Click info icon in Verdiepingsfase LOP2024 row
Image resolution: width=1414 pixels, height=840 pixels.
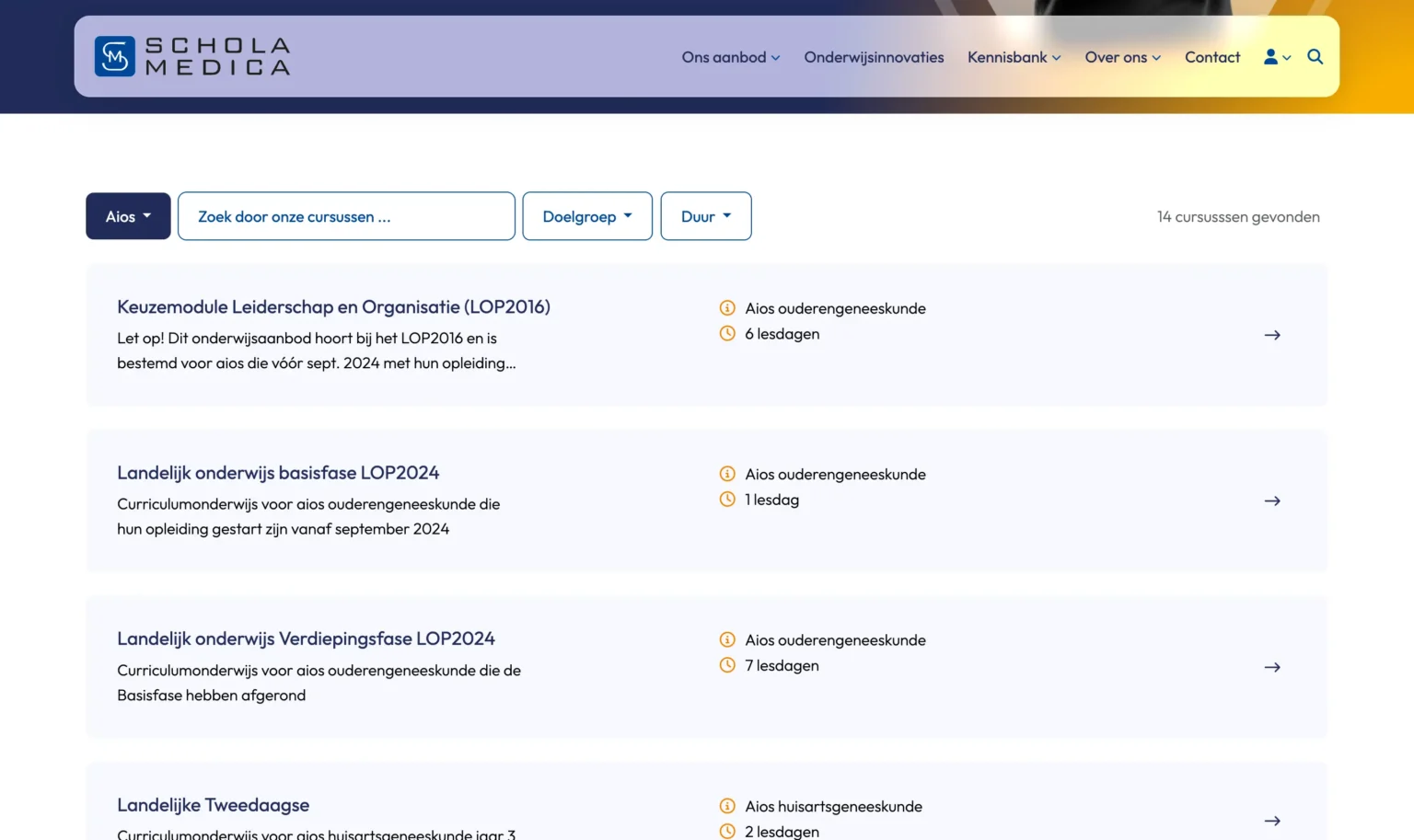(x=727, y=639)
